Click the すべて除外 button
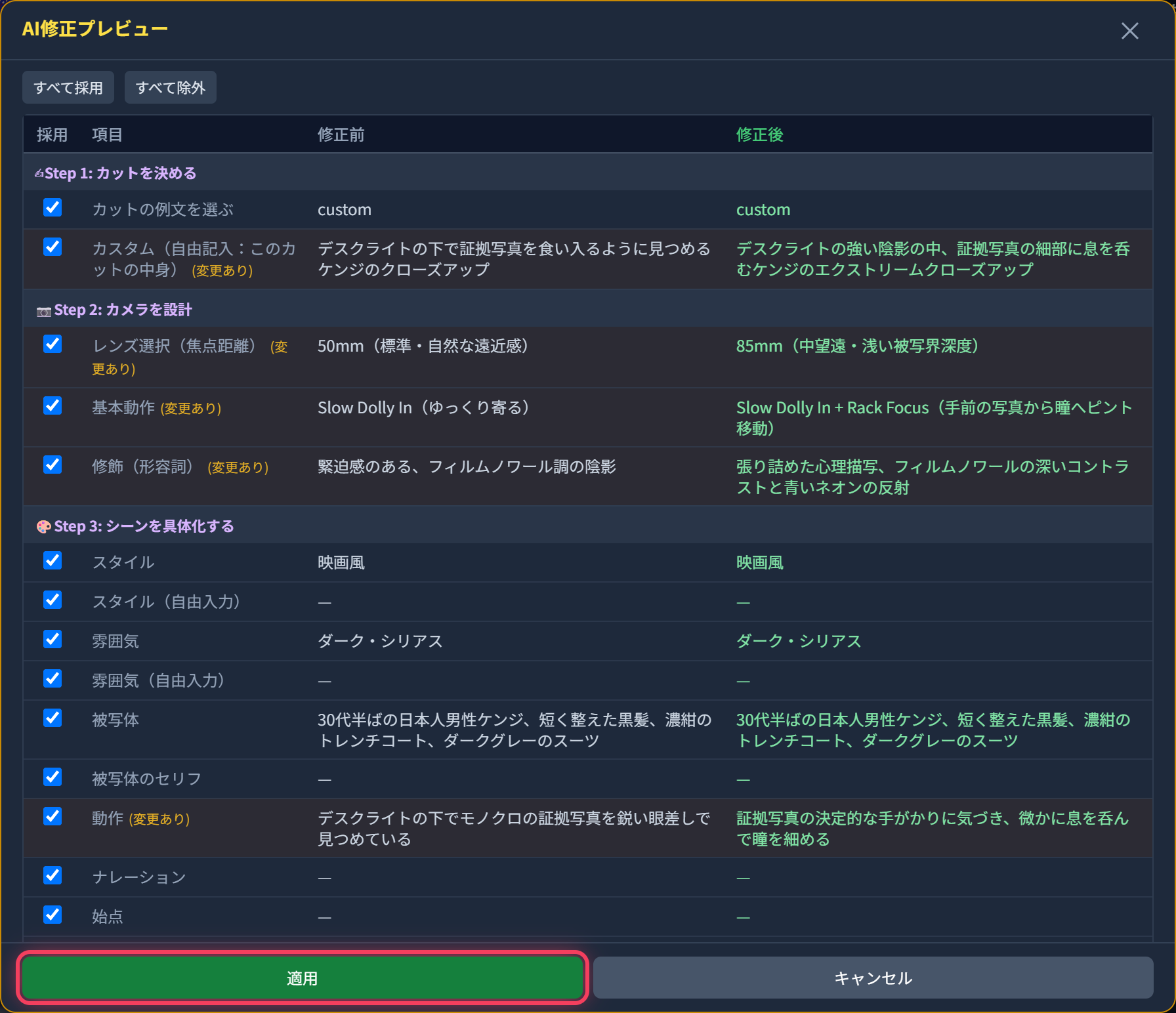The width and height of the screenshot is (1176, 1013). pos(171,87)
